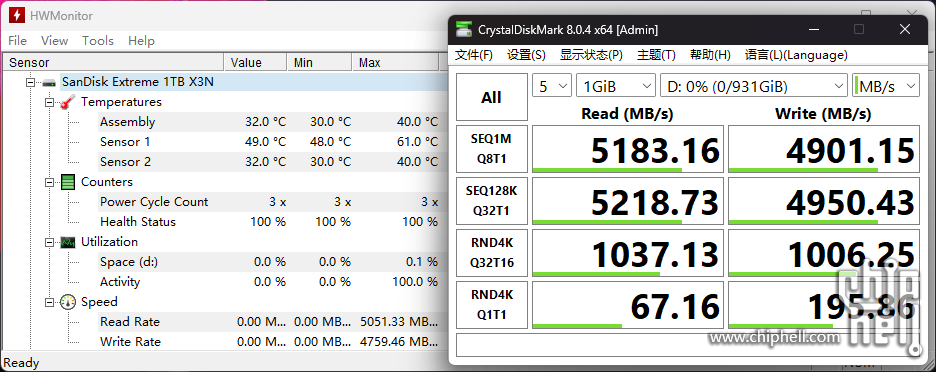The width and height of the screenshot is (936, 372).
Task: Click the empty comment field in CrystalDiskMark
Action: click(x=688, y=345)
